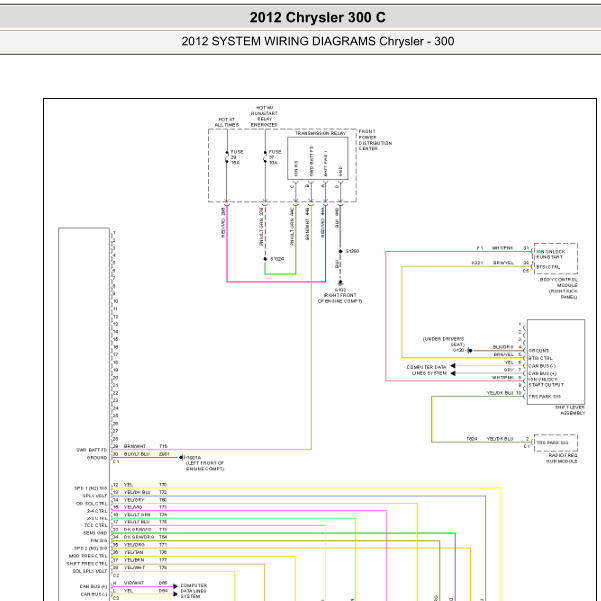Click the "YEL/GRY" wire label at pin 14

click(134, 500)
